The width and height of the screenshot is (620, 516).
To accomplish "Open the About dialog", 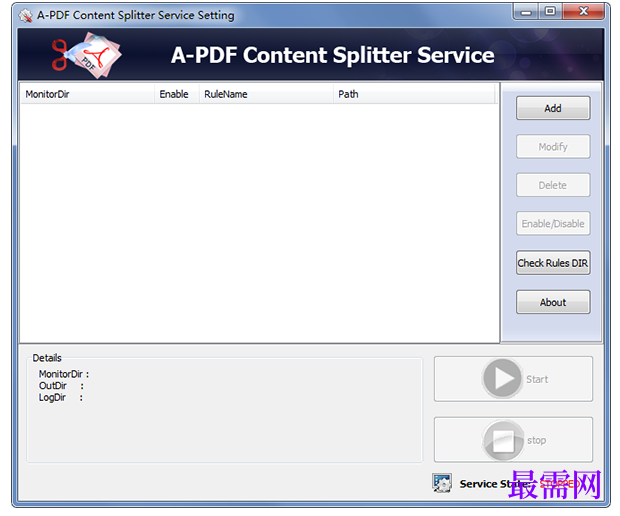I will (553, 302).
